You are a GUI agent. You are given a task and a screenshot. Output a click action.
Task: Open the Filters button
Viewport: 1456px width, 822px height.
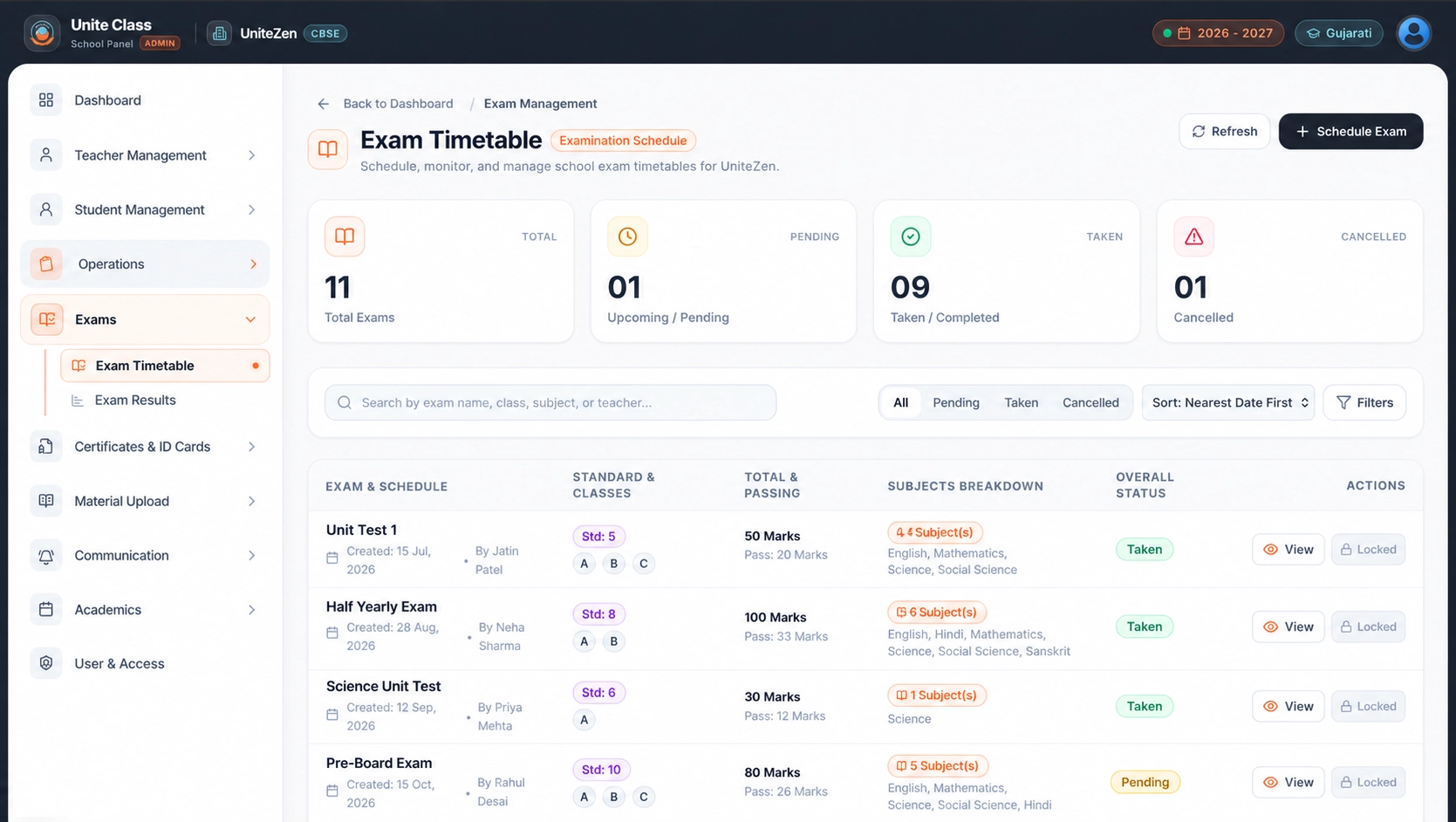point(1364,402)
